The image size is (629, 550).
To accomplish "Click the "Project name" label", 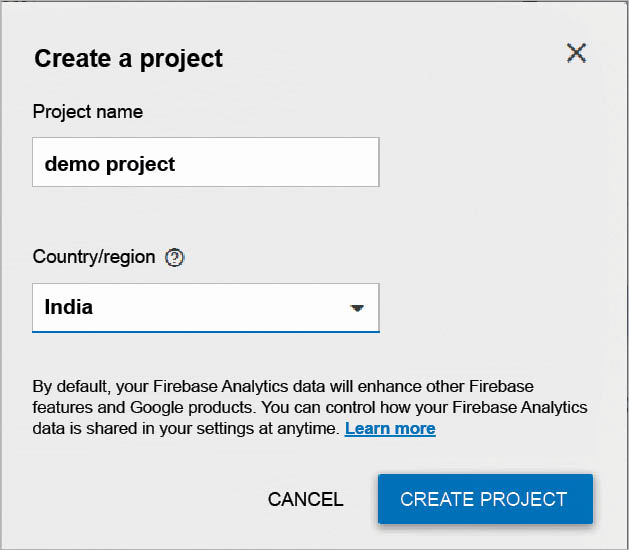I will [88, 112].
